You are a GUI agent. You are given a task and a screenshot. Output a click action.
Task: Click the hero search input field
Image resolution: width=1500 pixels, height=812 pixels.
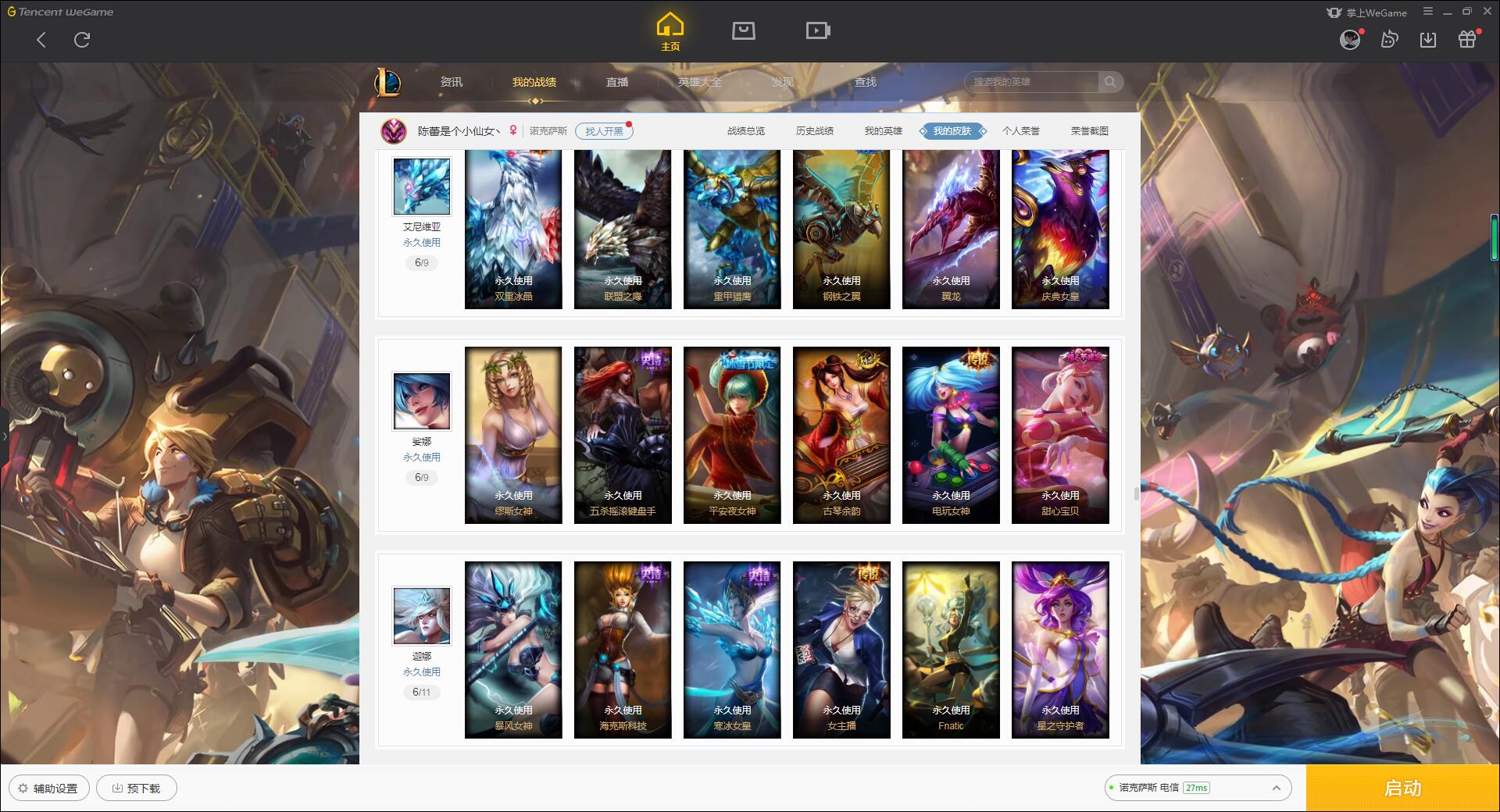(1033, 81)
